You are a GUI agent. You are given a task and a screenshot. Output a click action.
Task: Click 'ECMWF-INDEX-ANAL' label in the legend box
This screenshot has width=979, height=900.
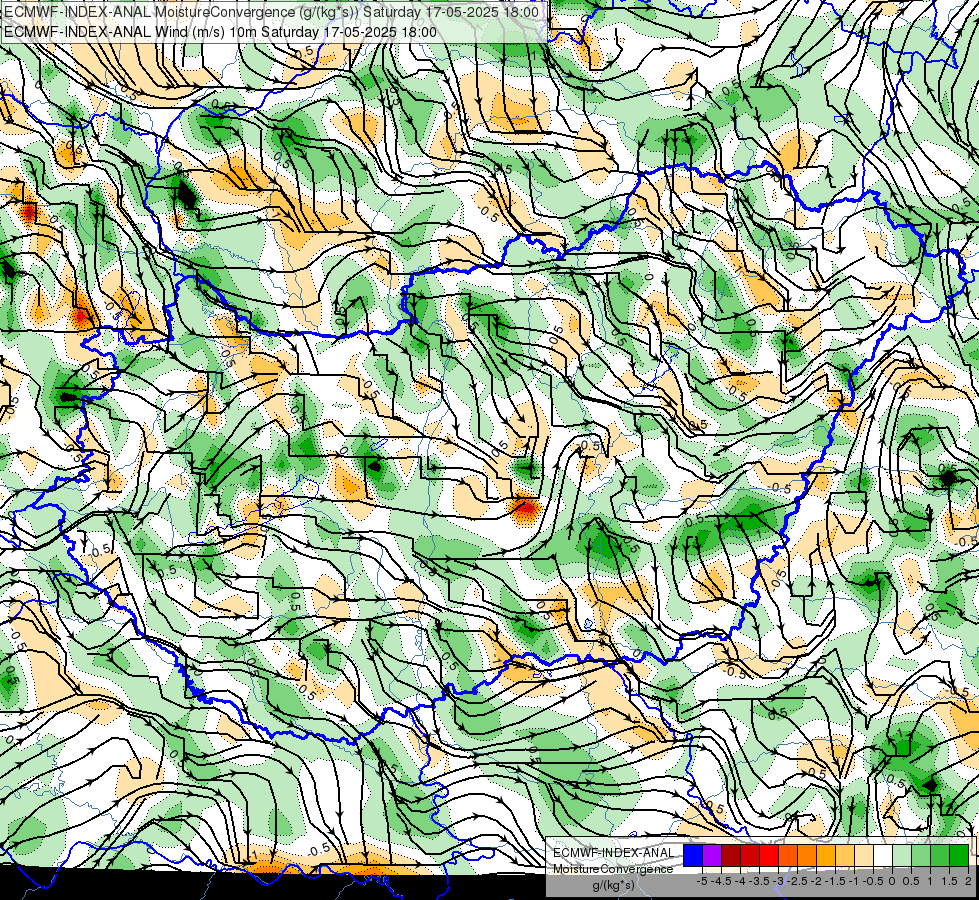coord(614,853)
